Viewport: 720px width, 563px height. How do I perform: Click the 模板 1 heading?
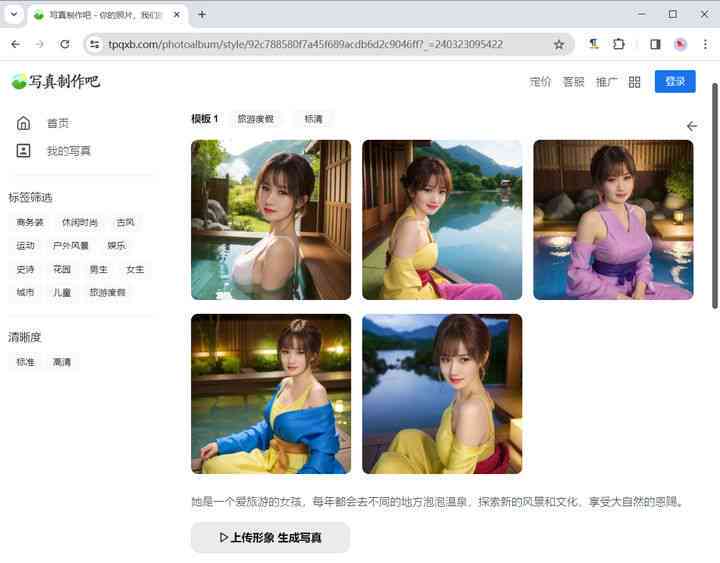(205, 118)
